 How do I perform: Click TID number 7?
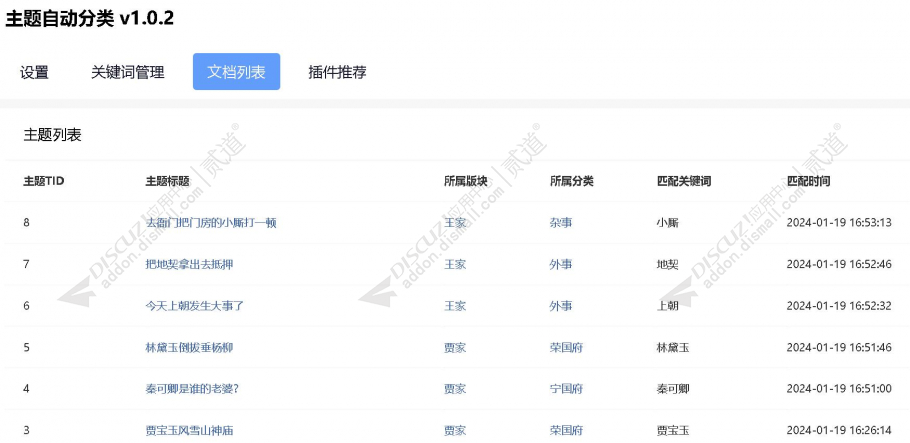pyautogui.click(x=27, y=264)
